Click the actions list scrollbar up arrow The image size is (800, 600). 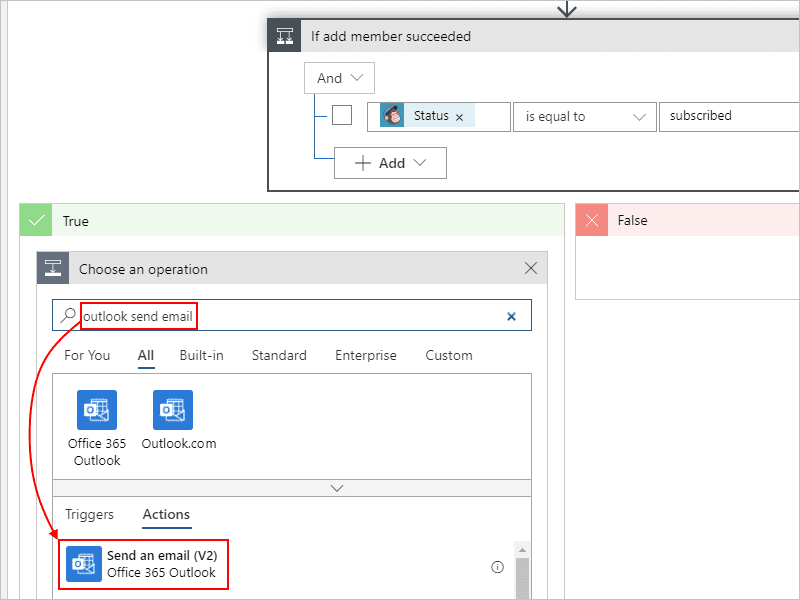click(522, 550)
